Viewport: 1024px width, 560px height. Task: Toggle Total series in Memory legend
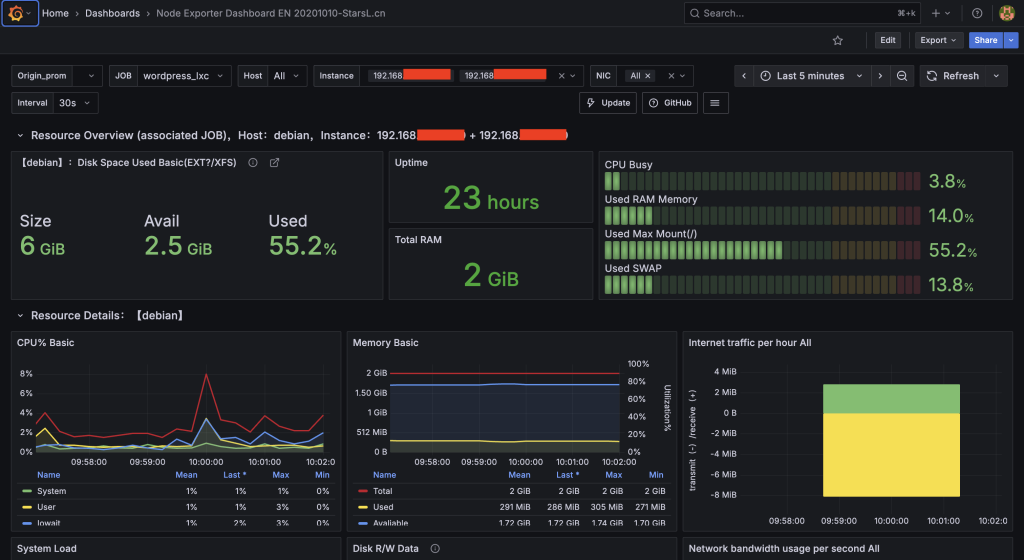click(385, 491)
